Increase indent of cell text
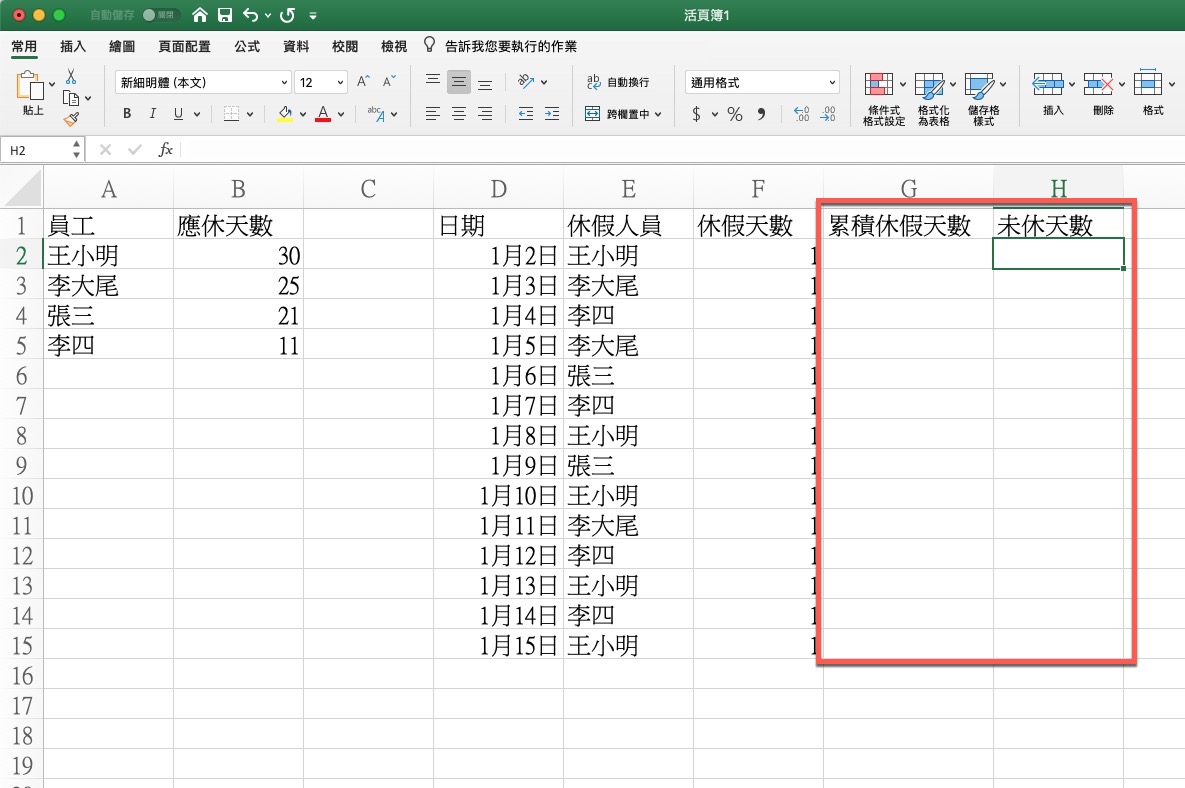The width and height of the screenshot is (1185, 788). click(552, 114)
